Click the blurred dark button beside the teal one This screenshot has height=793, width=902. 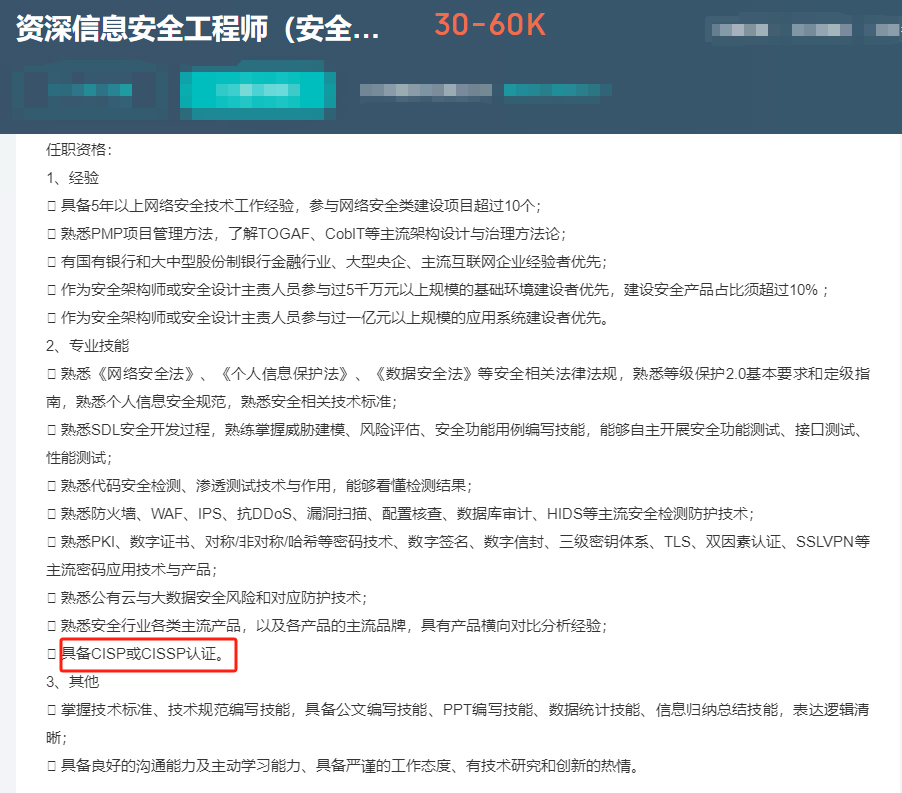[90, 90]
